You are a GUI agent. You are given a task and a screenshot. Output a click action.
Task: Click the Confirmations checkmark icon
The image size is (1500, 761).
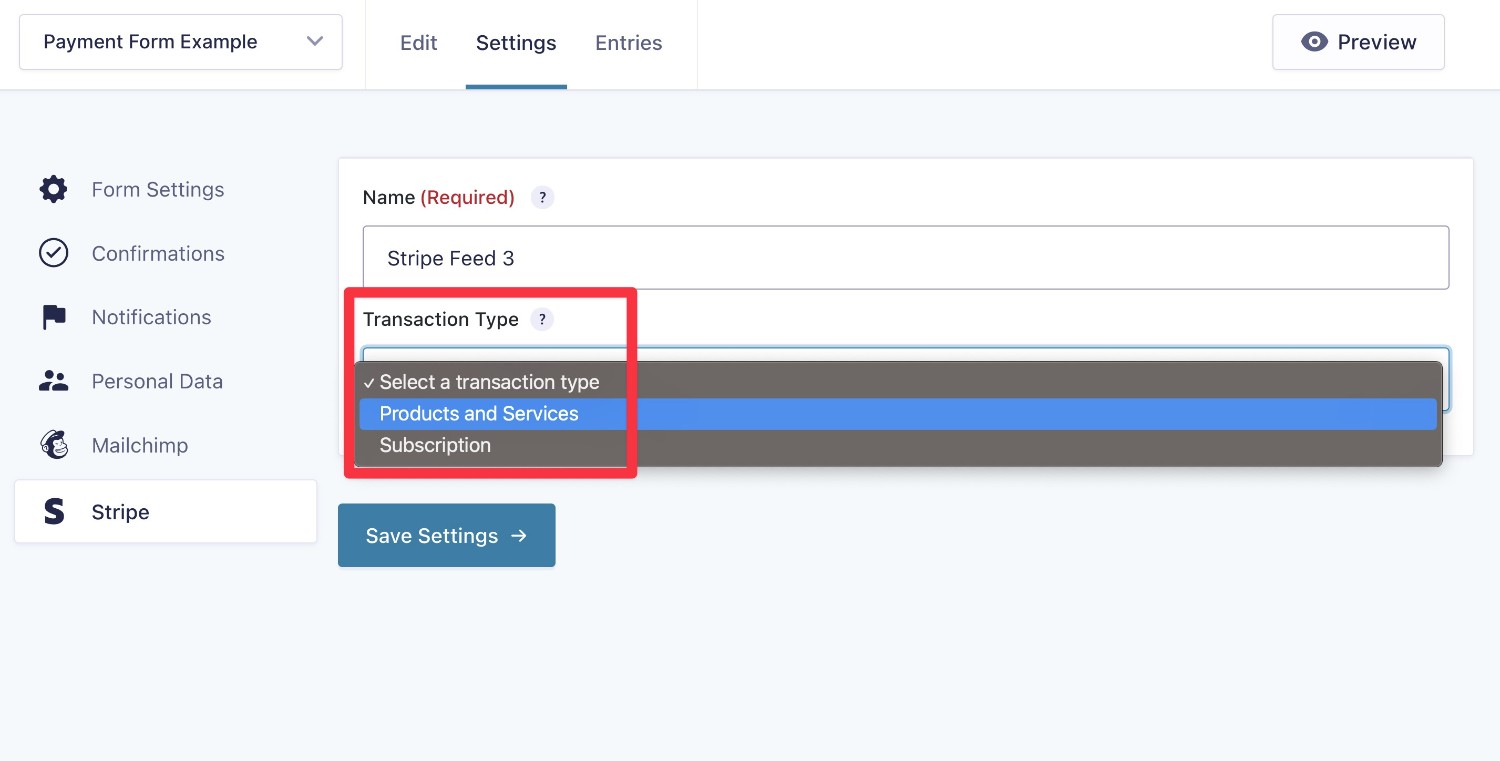pyautogui.click(x=53, y=253)
